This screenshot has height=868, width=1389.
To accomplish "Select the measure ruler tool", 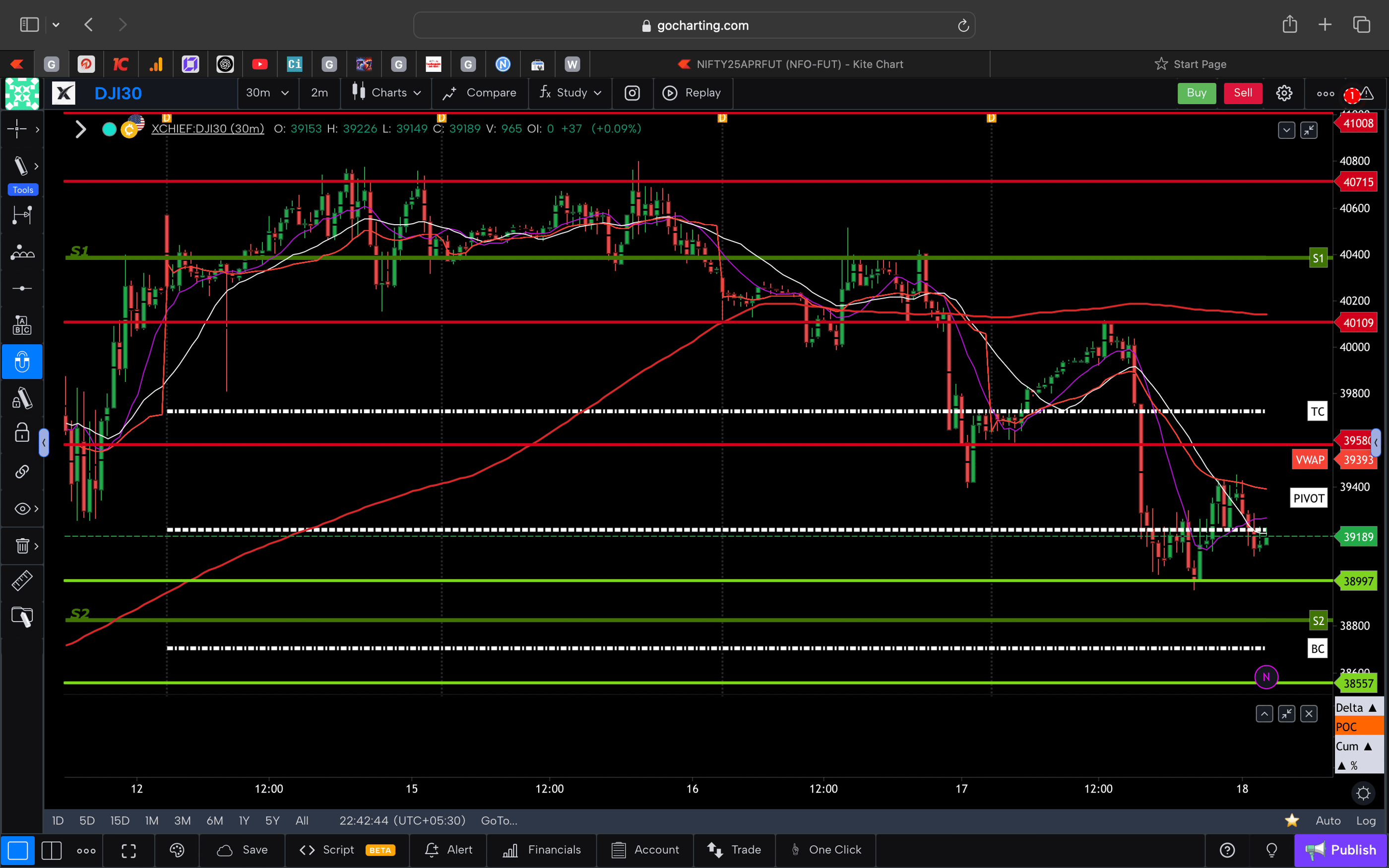I will pyautogui.click(x=22, y=580).
